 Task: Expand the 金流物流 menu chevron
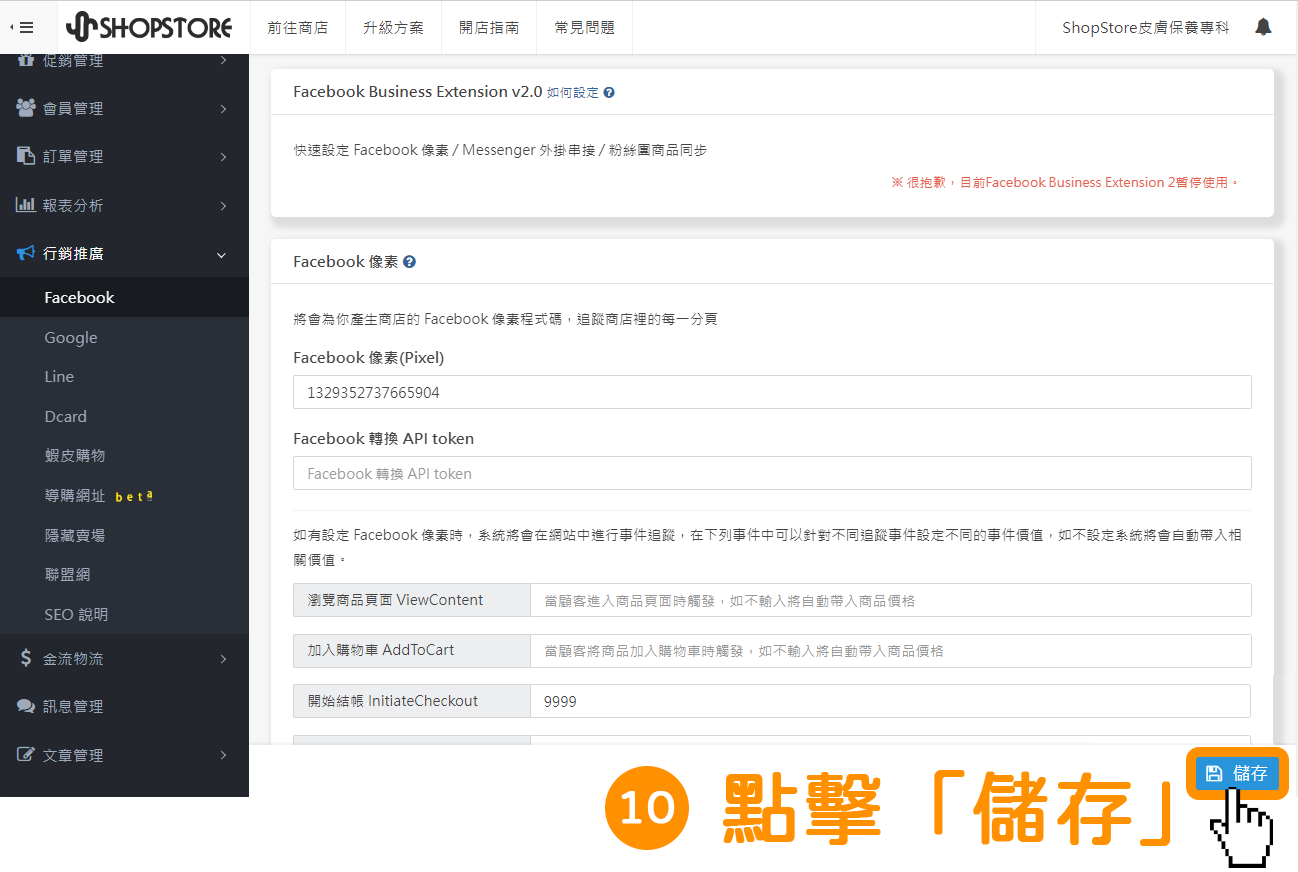click(222, 659)
